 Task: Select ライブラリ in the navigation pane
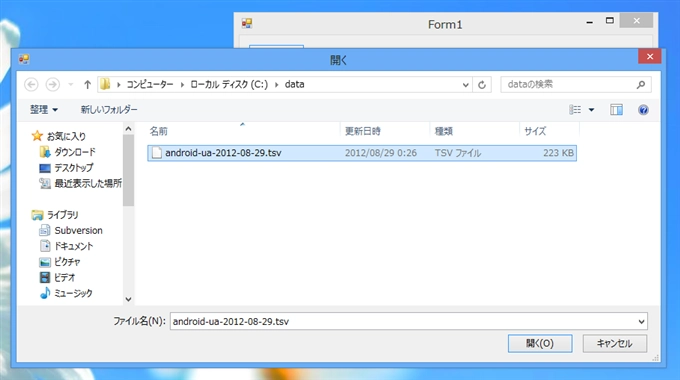[x=62, y=215]
